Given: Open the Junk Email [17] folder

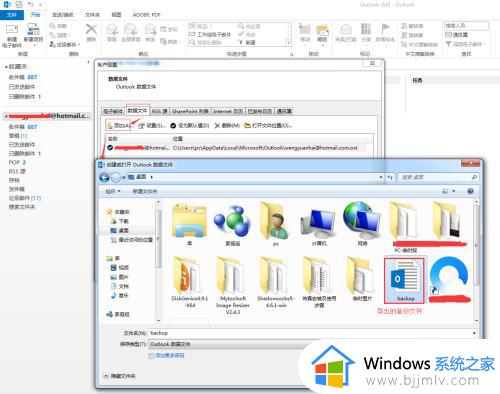Looking at the screenshot, I should click(25, 198).
